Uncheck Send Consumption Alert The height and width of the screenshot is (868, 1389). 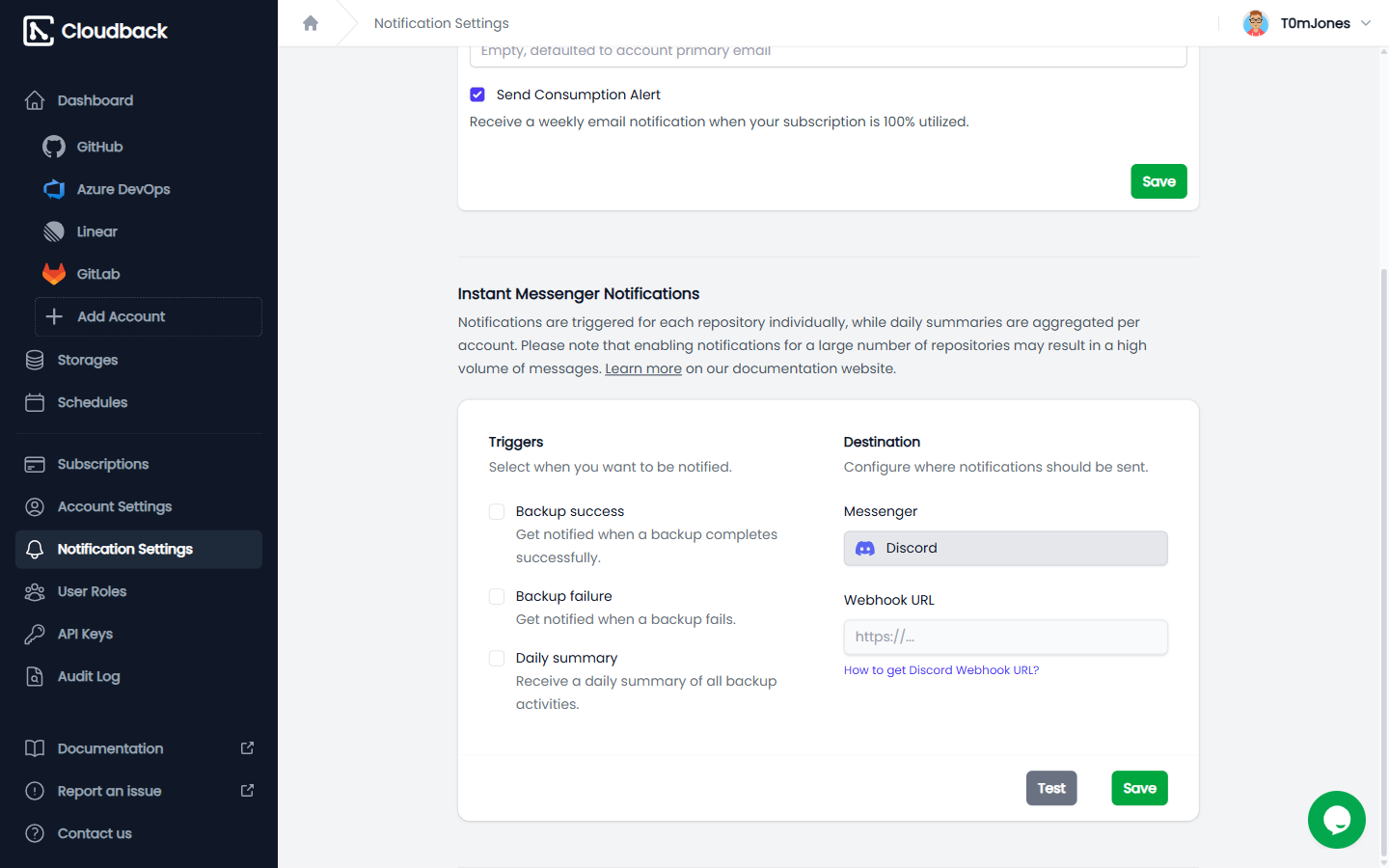(477, 95)
